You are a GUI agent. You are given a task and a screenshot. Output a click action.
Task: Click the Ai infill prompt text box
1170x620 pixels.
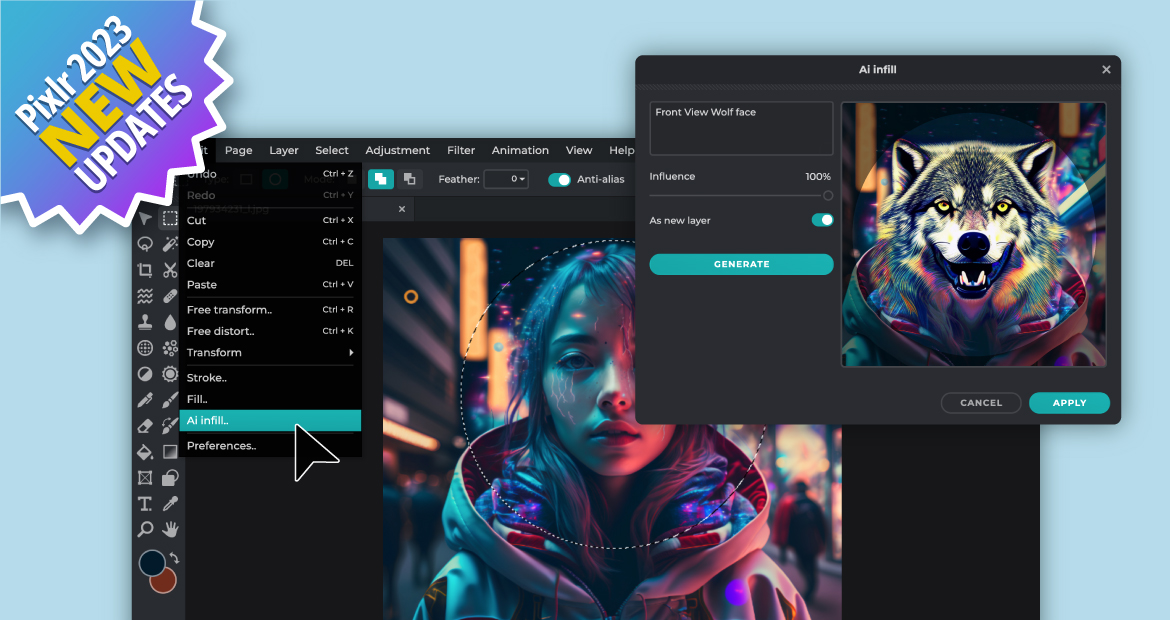pyautogui.click(x=741, y=128)
